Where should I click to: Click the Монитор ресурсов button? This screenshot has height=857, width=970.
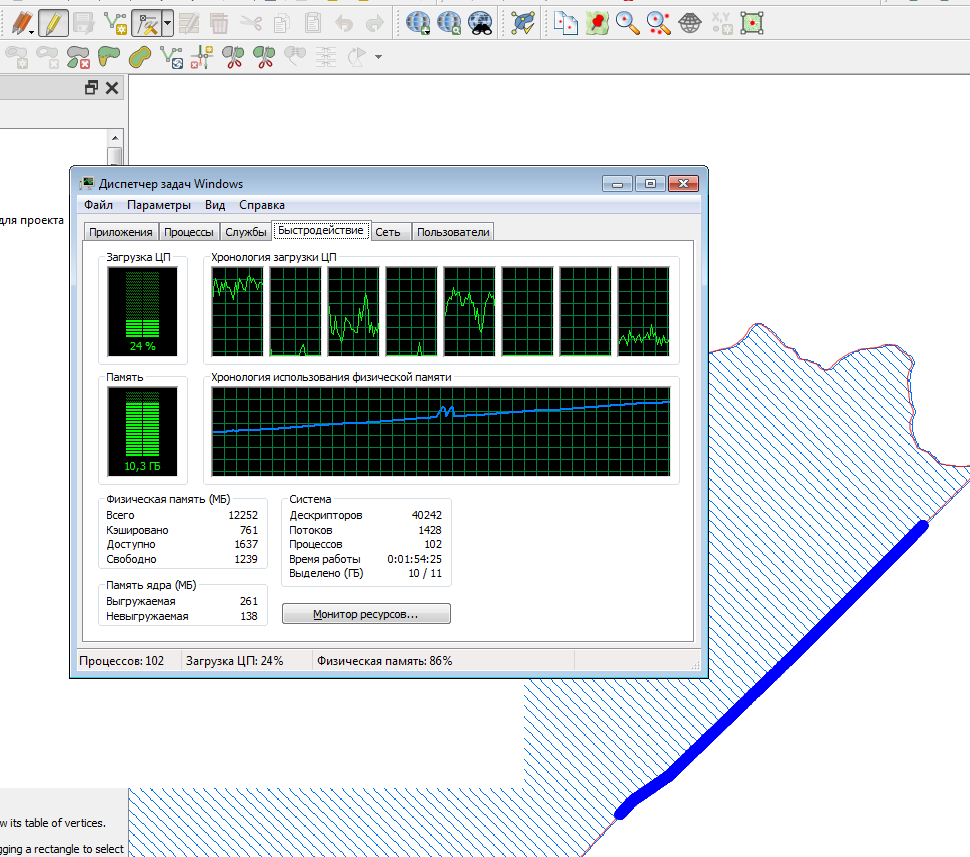[366, 614]
